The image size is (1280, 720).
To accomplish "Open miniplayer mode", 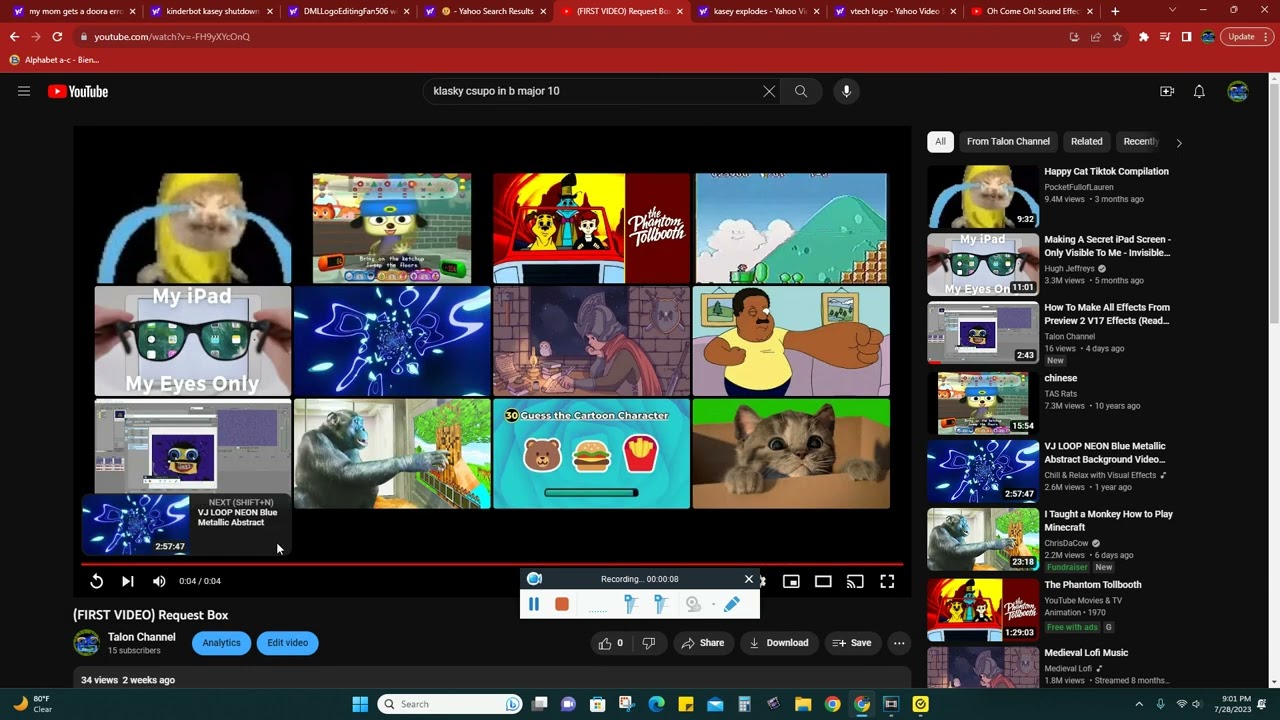I will [x=791, y=581].
